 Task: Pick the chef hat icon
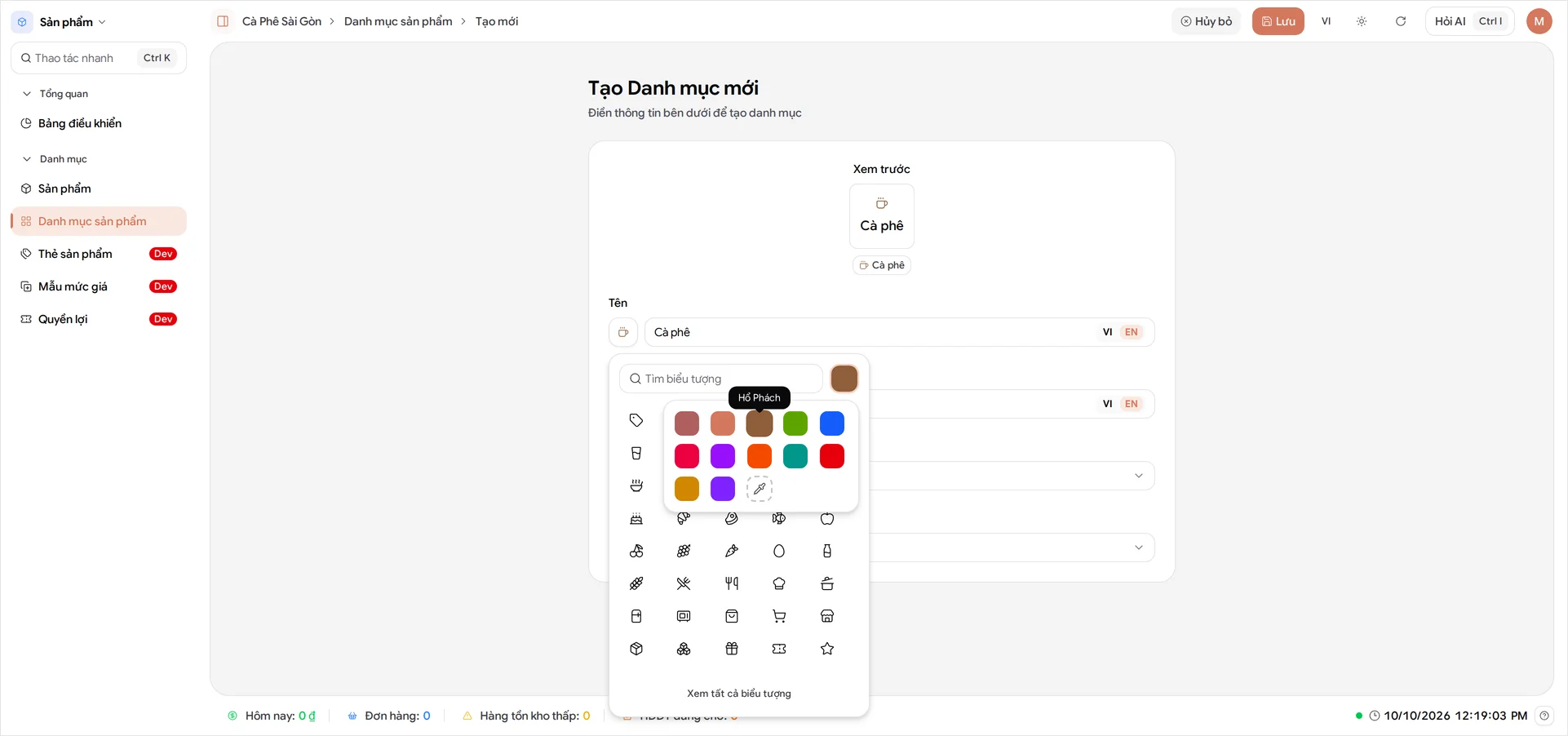779,583
